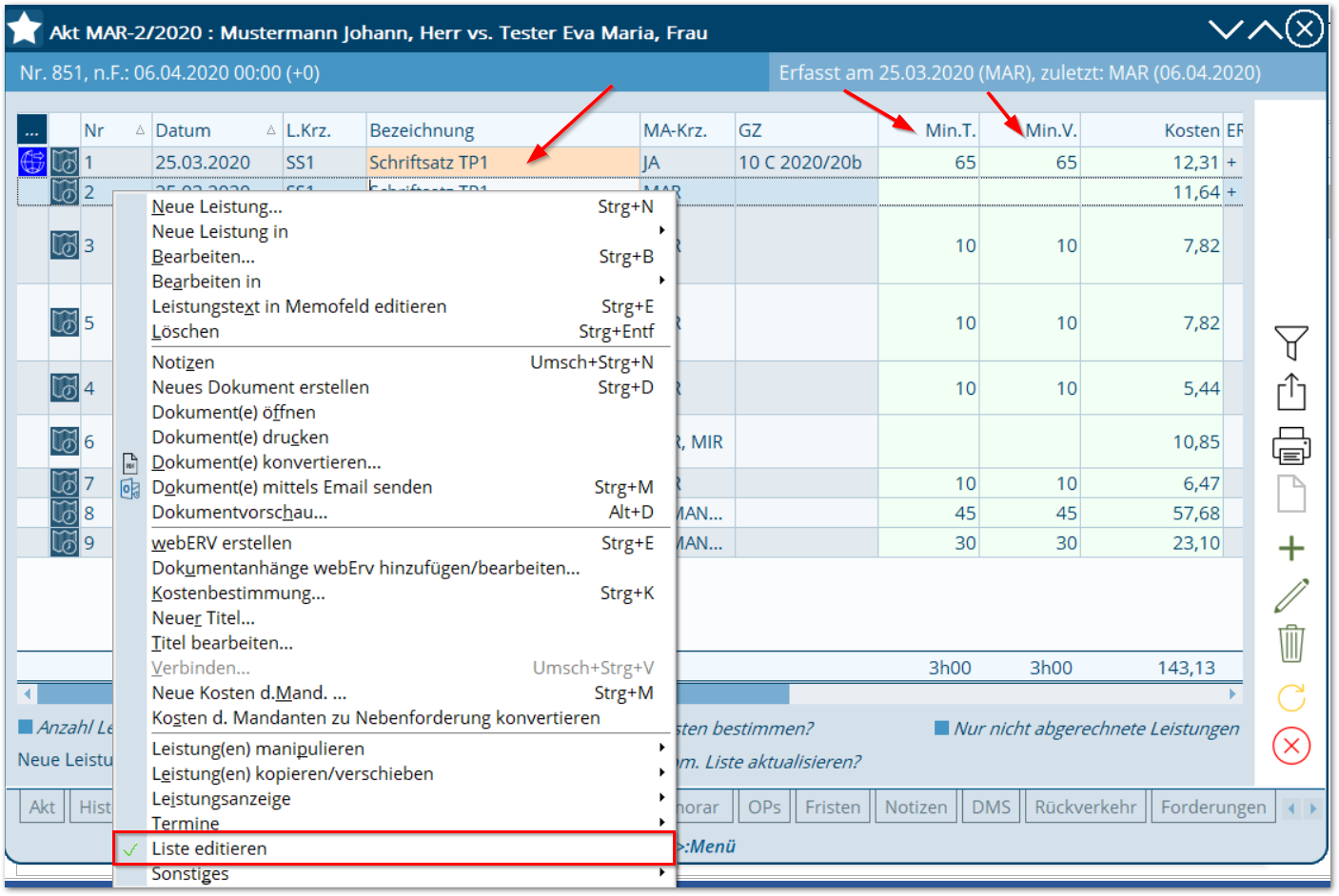Toggle 'Nur nicht abgerechnete Leistungen' checkbox
This screenshot has width=1339, height=896.
coord(941,729)
